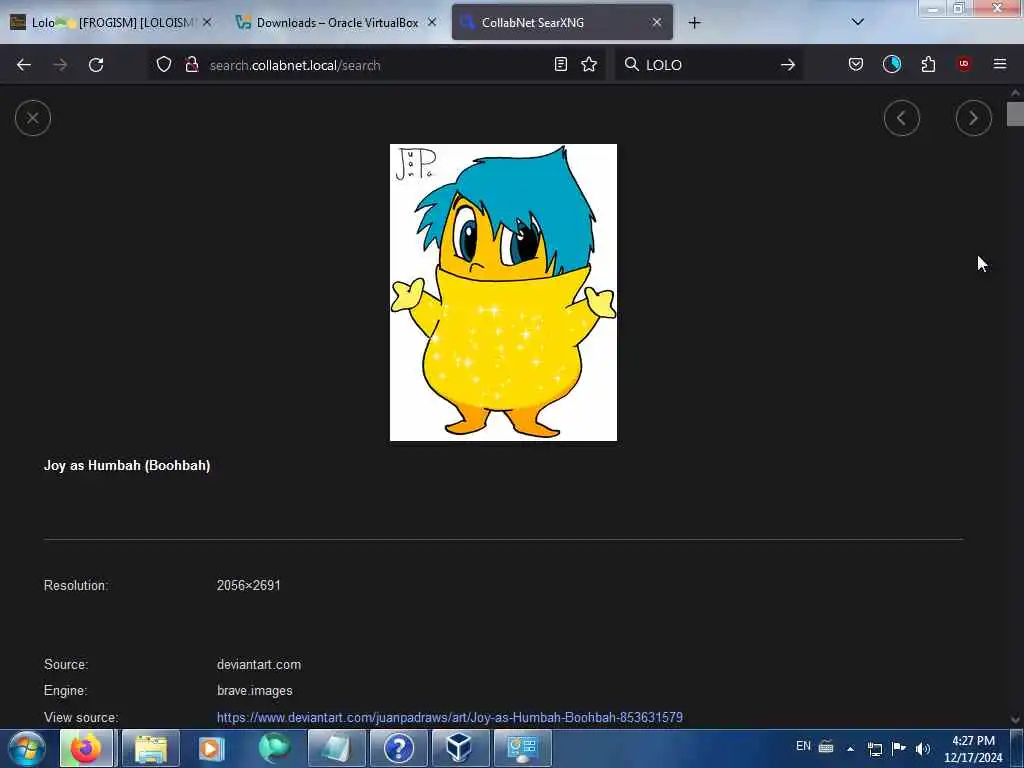The height and width of the screenshot is (768, 1024).
Task: Show the previous image result
Action: 901,118
